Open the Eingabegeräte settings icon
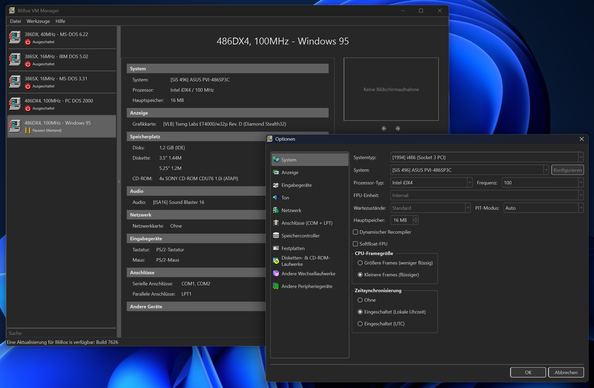This screenshot has width=594, height=388. [x=276, y=185]
